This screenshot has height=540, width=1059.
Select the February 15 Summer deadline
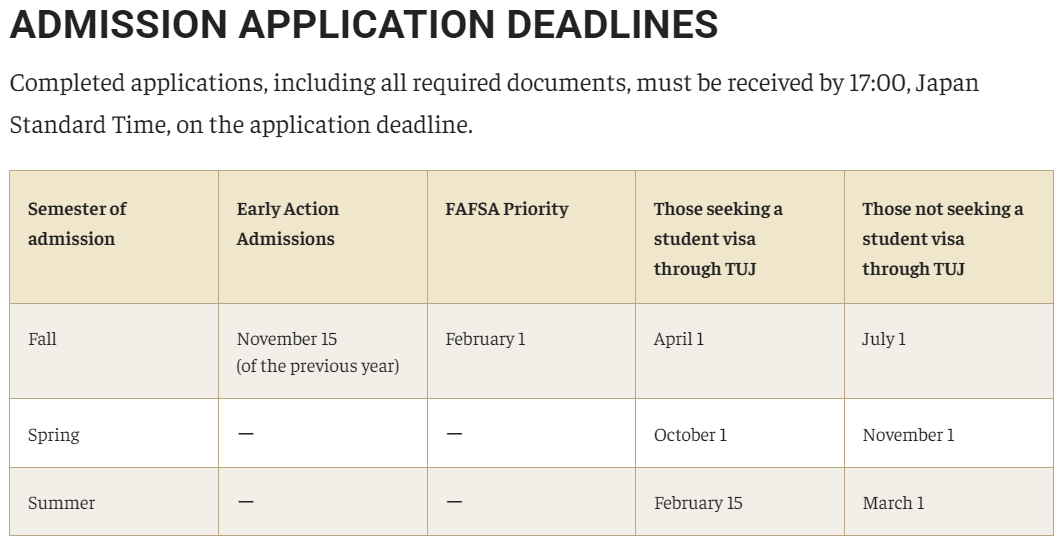pyautogui.click(x=698, y=503)
